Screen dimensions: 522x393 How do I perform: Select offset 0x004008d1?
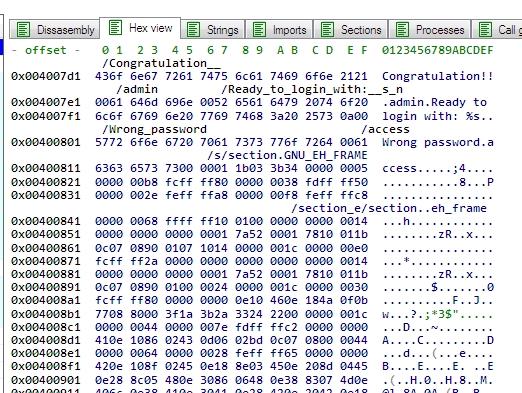[x=46, y=340]
